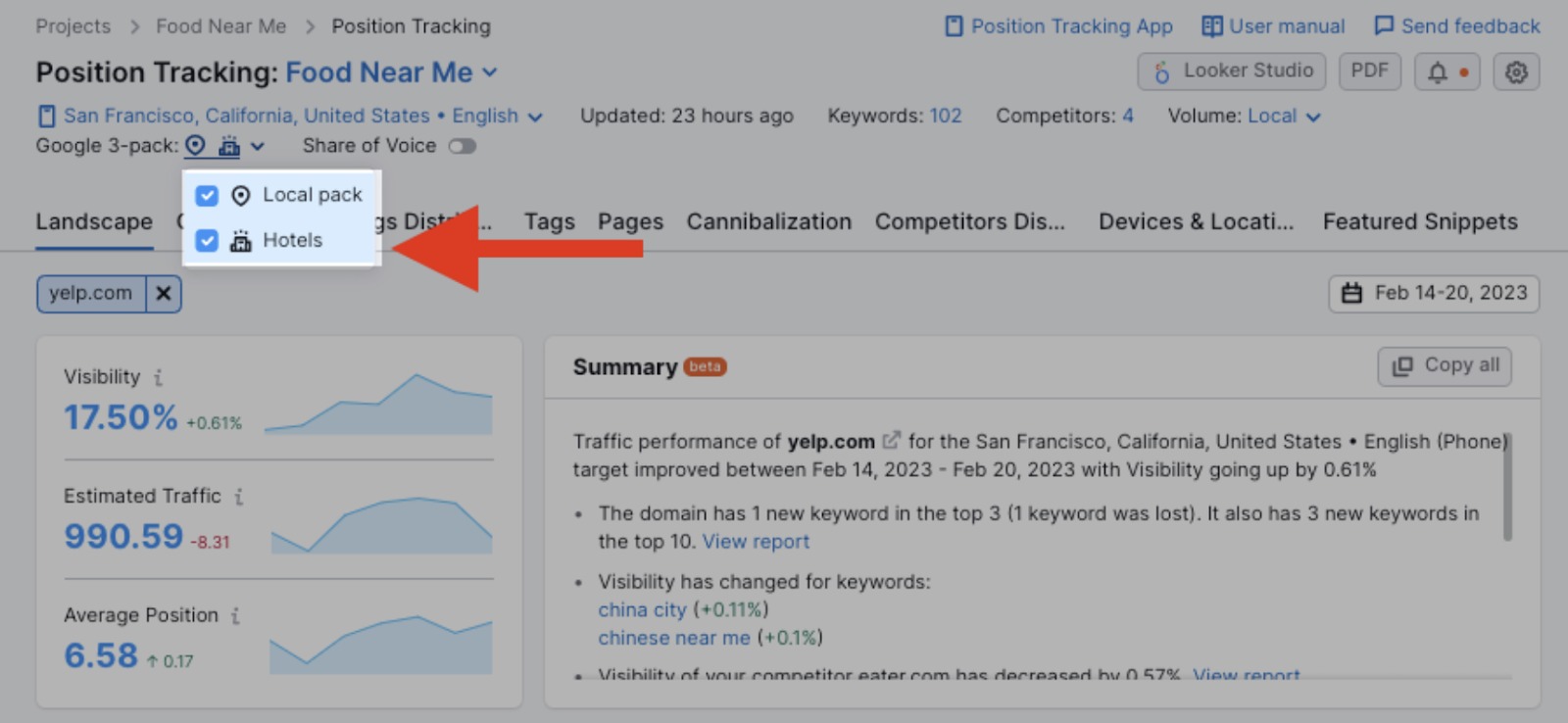Image resolution: width=1568 pixels, height=723 pixels.
Task: Click View report link after top 10
Action: 756,542
